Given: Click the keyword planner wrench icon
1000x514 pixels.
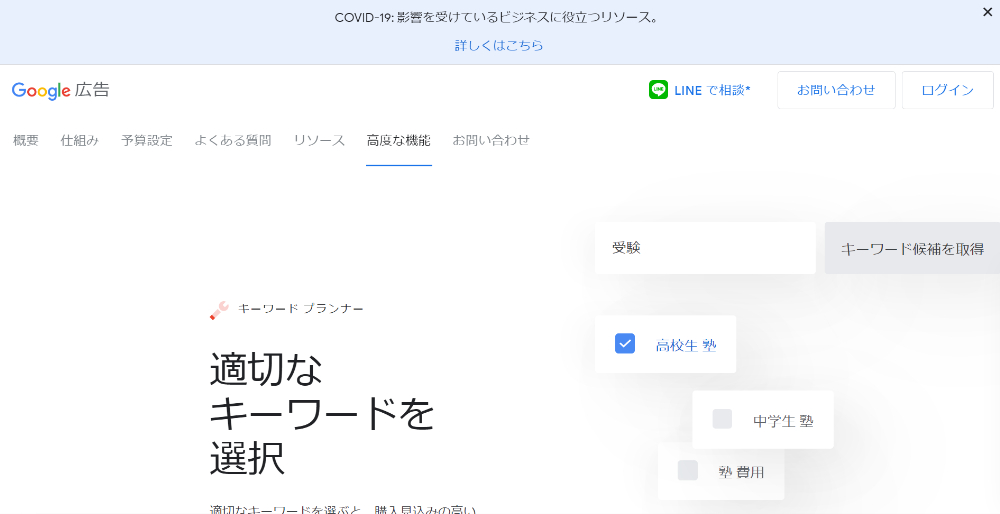Looking at the screenshot, I should pyautogui.click(x=219, y=310).
